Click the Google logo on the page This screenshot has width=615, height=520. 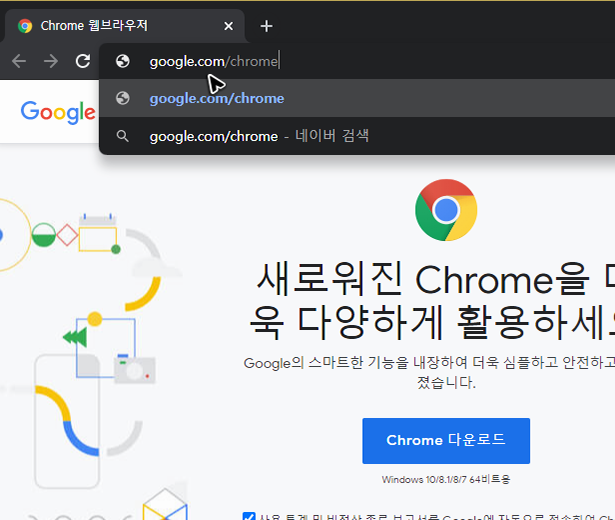click(x=58, y=112)
